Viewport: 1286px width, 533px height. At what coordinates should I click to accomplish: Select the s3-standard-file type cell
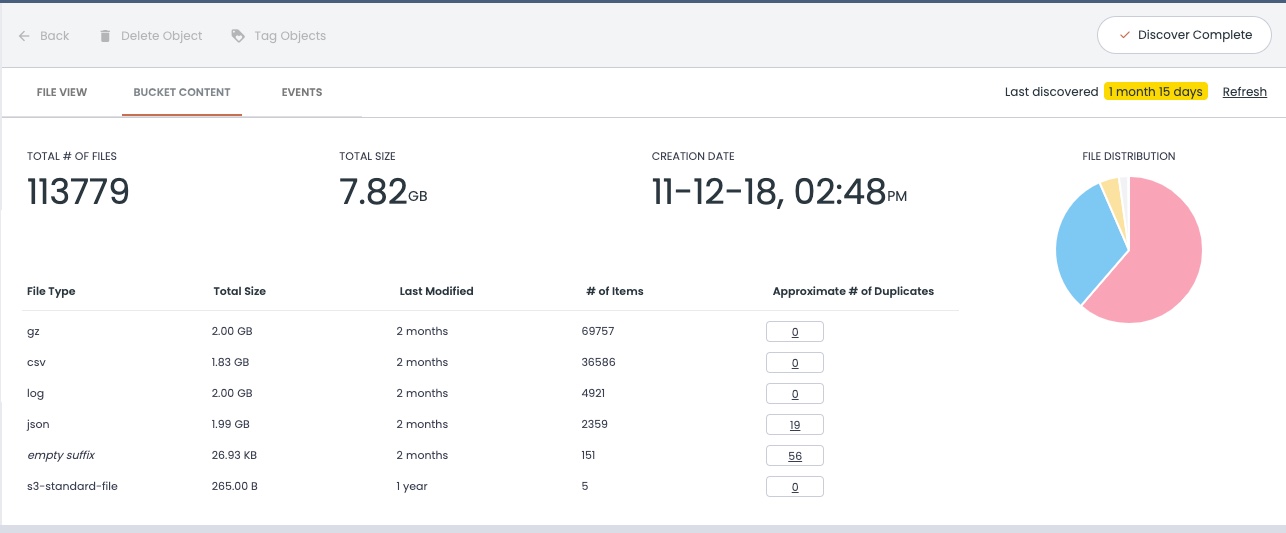coord(73,486)
